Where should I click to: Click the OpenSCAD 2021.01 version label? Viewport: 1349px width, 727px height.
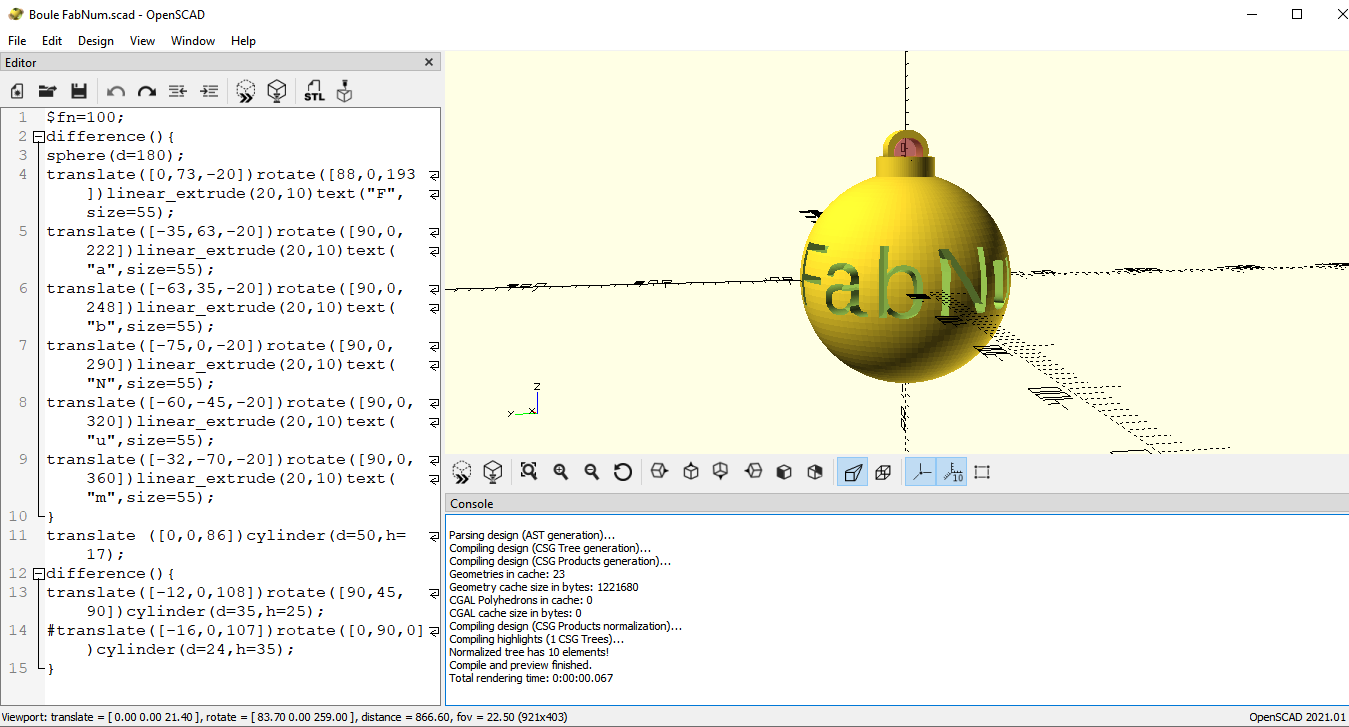[x=1297, y=717]
